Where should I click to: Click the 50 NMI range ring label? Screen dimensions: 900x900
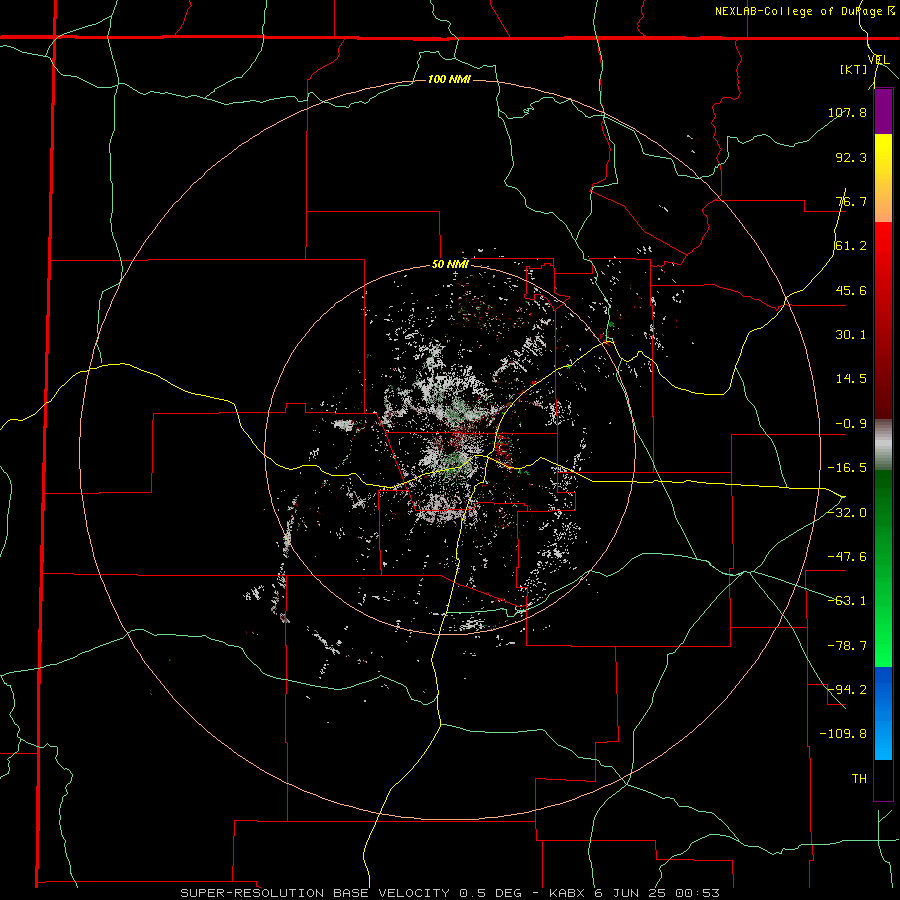click(x=450, y=264)
